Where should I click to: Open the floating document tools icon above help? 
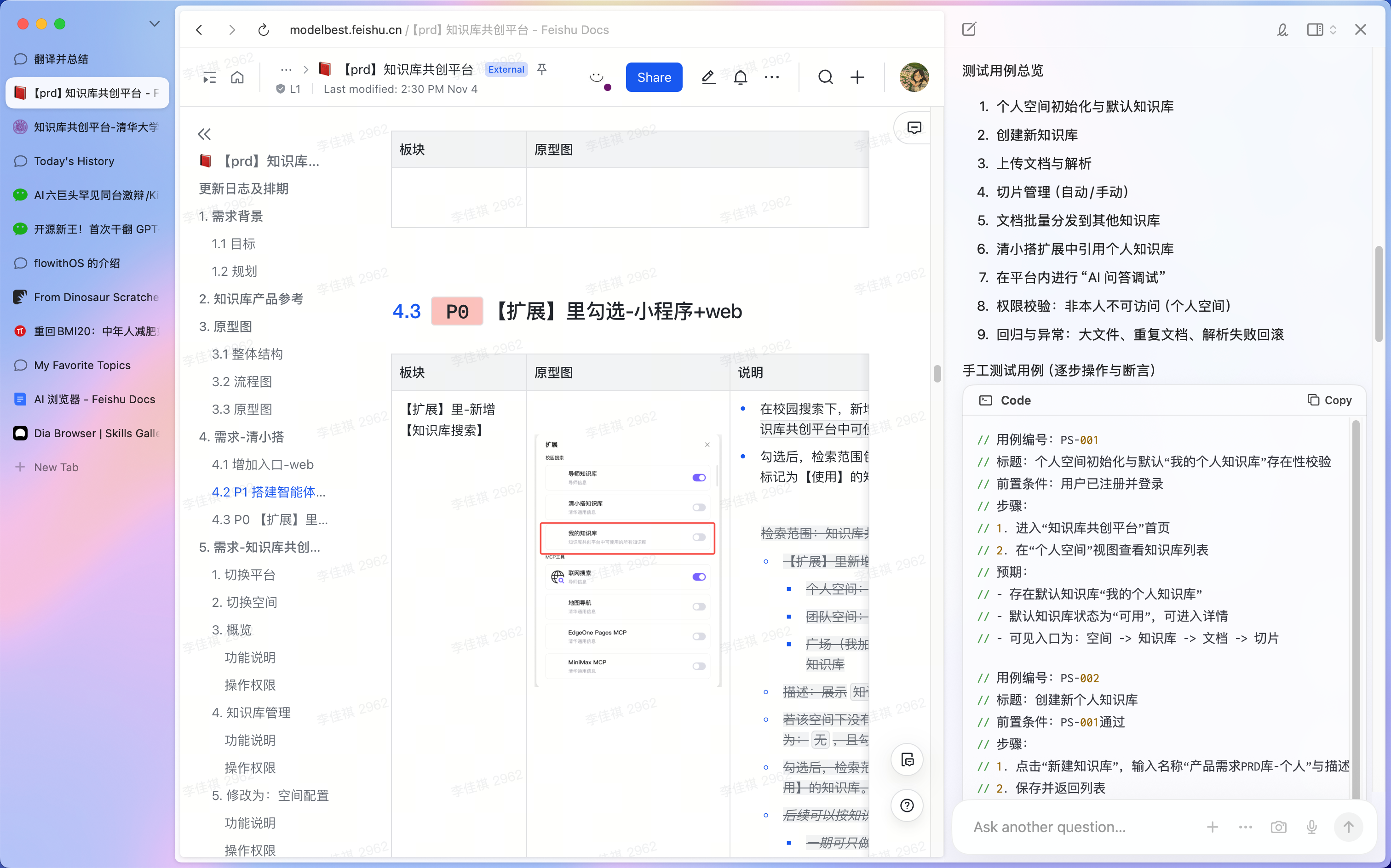tap(907, 759)
